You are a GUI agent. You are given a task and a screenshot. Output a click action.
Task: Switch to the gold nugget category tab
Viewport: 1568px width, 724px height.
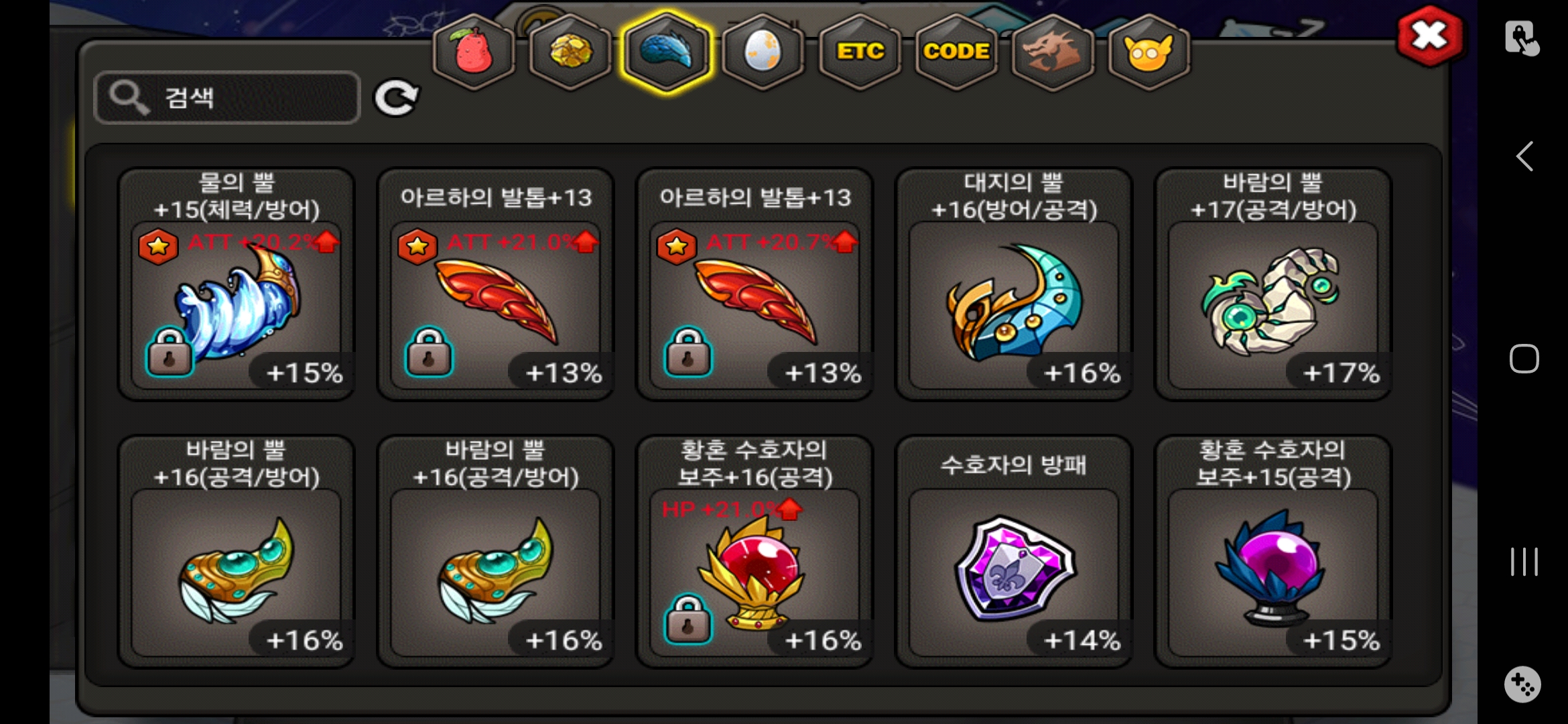coord(570,52)
